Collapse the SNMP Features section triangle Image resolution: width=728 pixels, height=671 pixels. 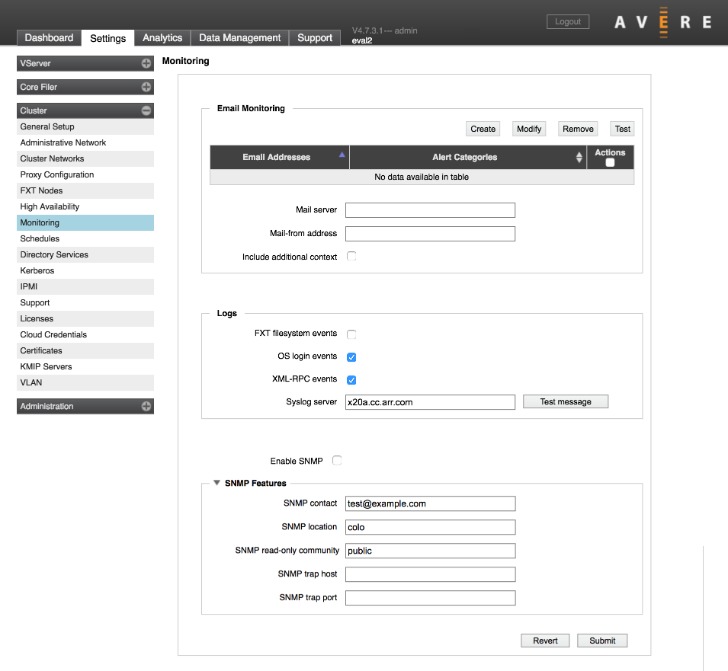pyautogui.click(x=217, y=483)
